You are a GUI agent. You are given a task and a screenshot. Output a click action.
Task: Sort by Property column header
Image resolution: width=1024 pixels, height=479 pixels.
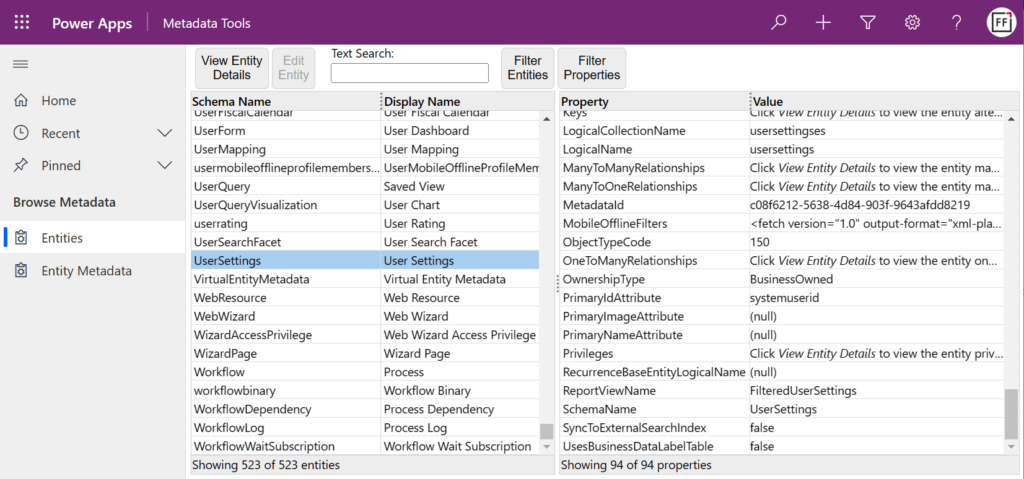(654, 101)
